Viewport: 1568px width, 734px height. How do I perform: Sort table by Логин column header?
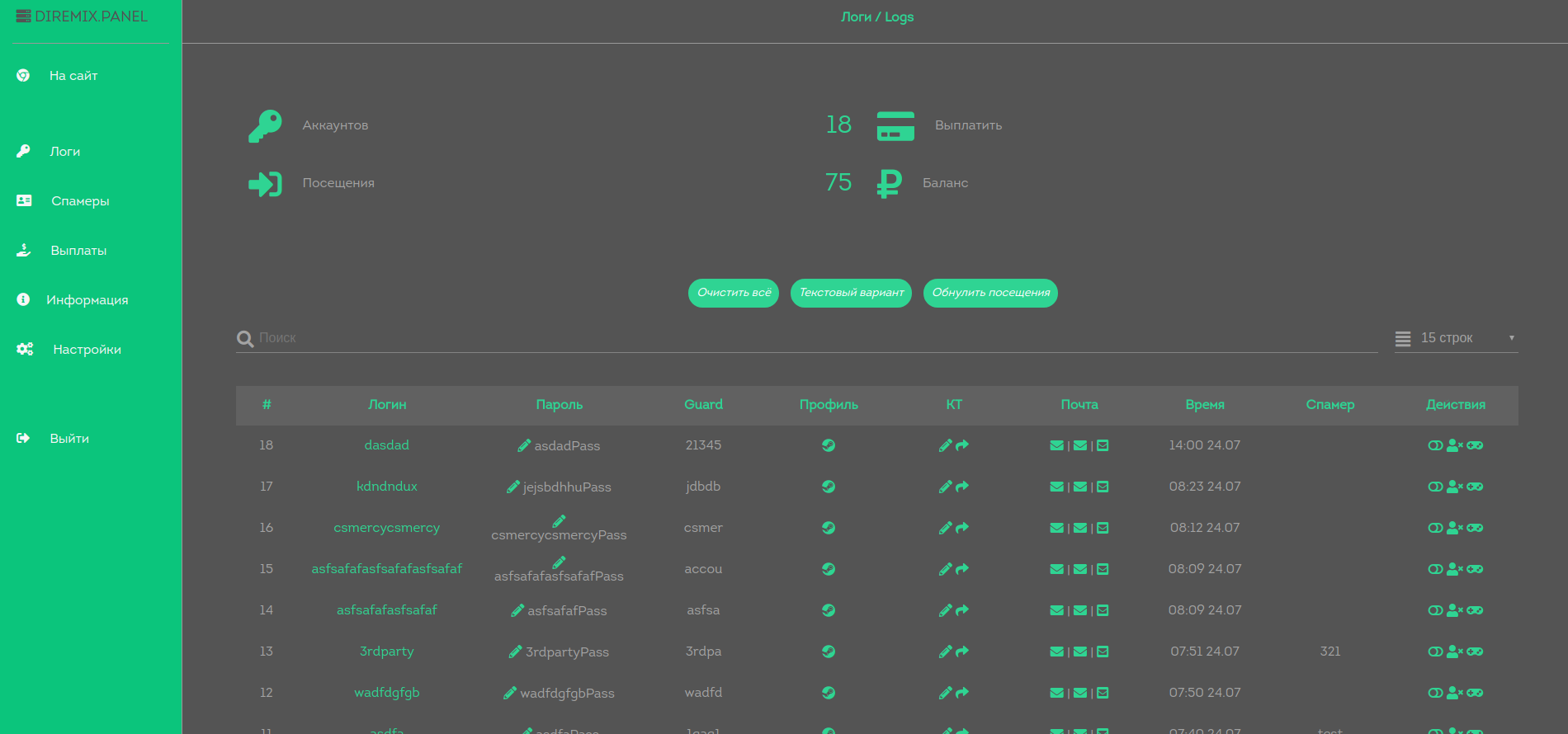[x=387, y=405]
